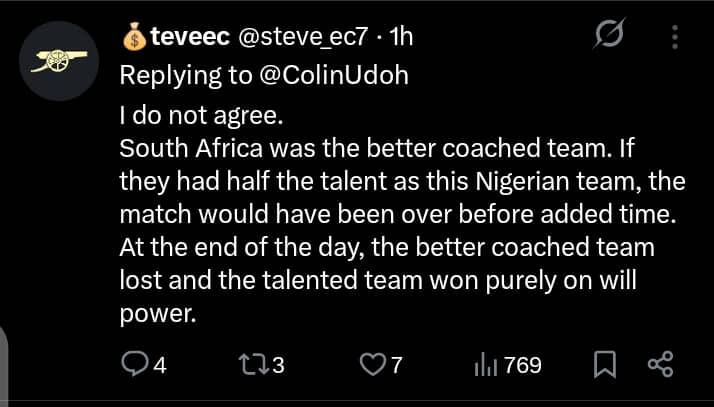Click the like count number 7
714x407 pixels.
click(x=396, y=366)
